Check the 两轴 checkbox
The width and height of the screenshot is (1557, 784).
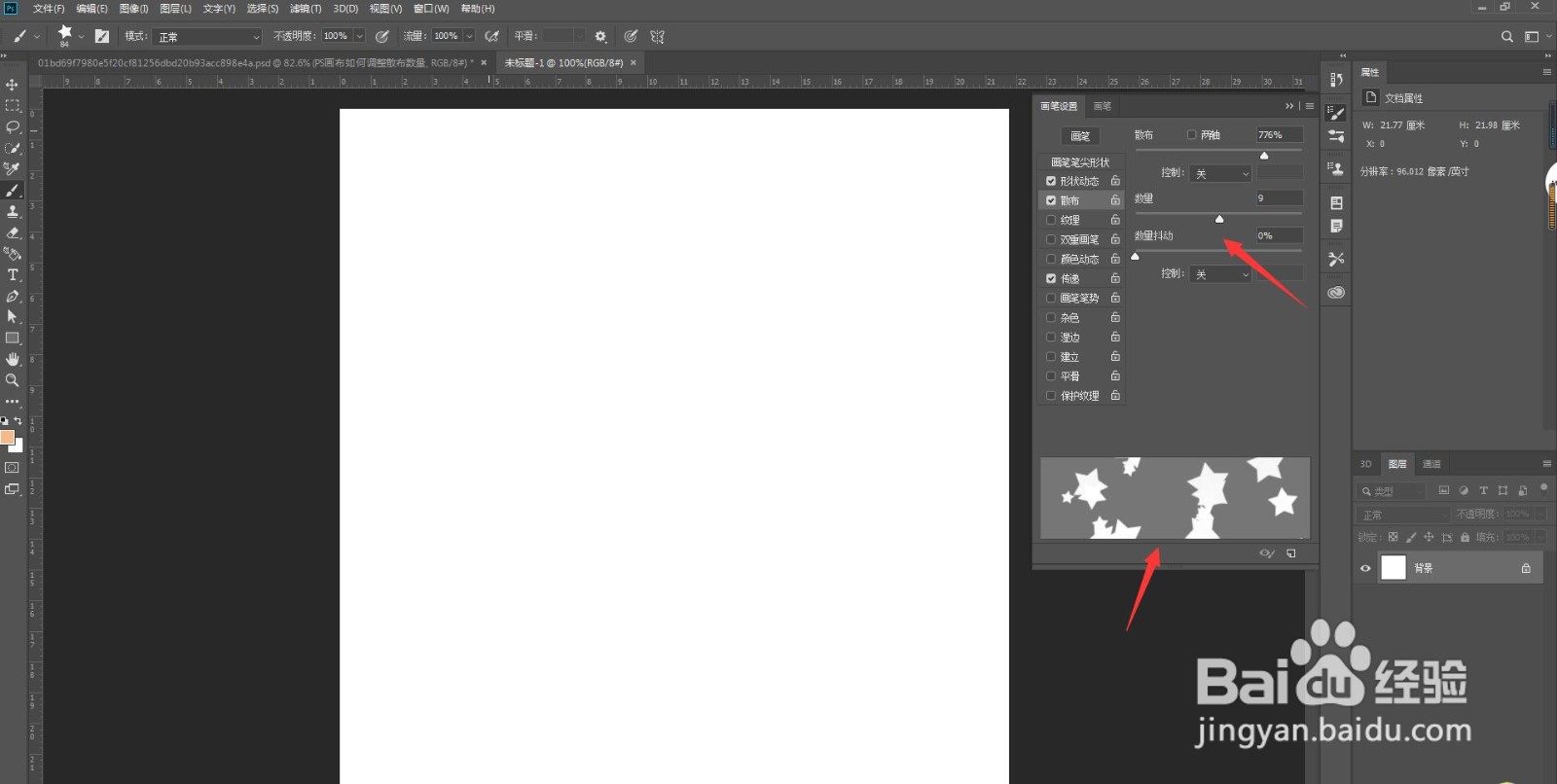tap(1191, 135)
